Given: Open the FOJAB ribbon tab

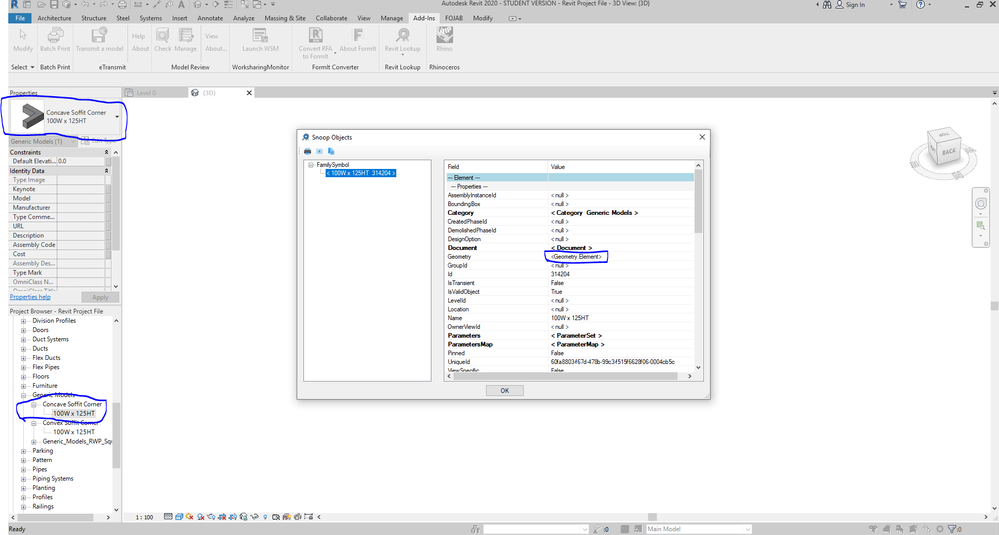Looking at the screenshot, I should 454,18.
